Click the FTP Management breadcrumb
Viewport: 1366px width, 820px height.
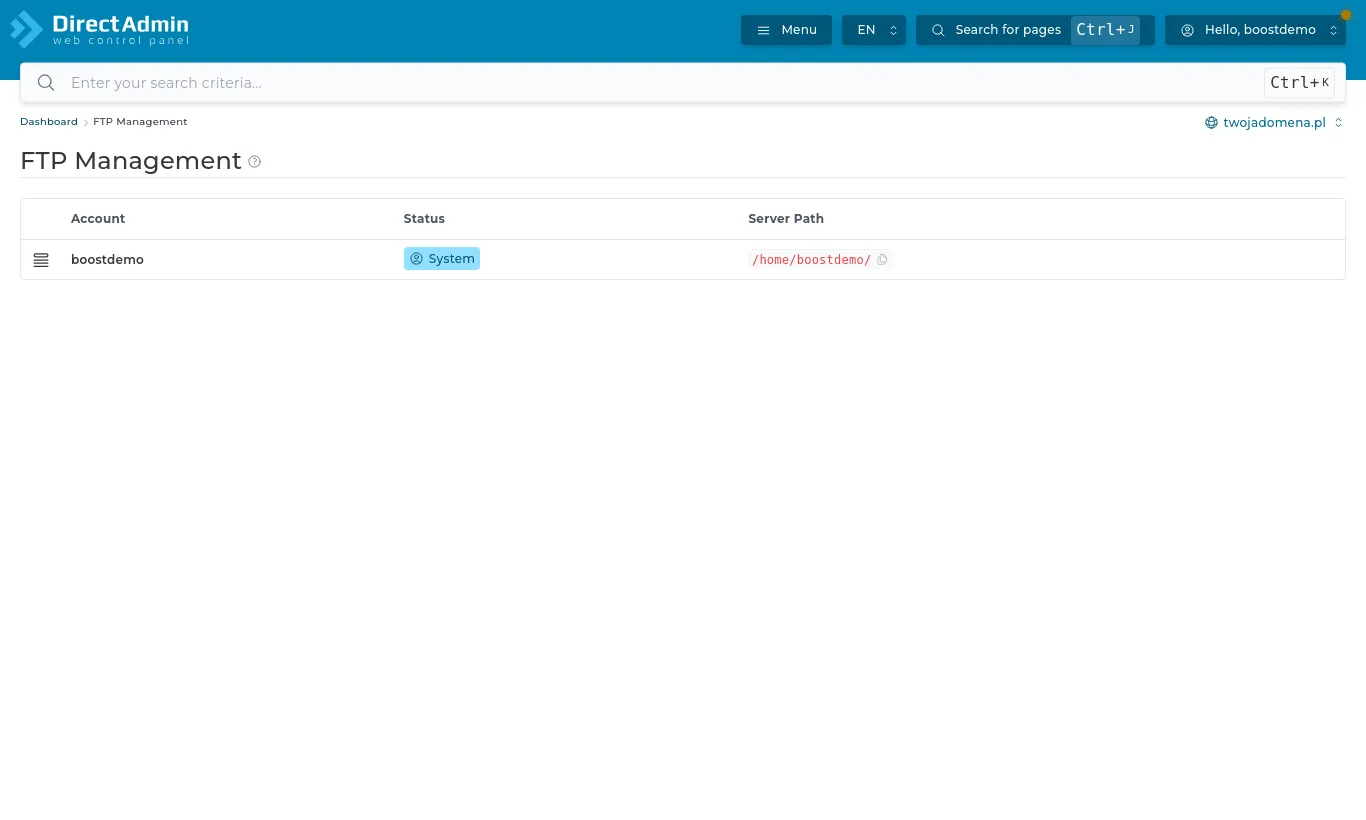pos(140,122)
